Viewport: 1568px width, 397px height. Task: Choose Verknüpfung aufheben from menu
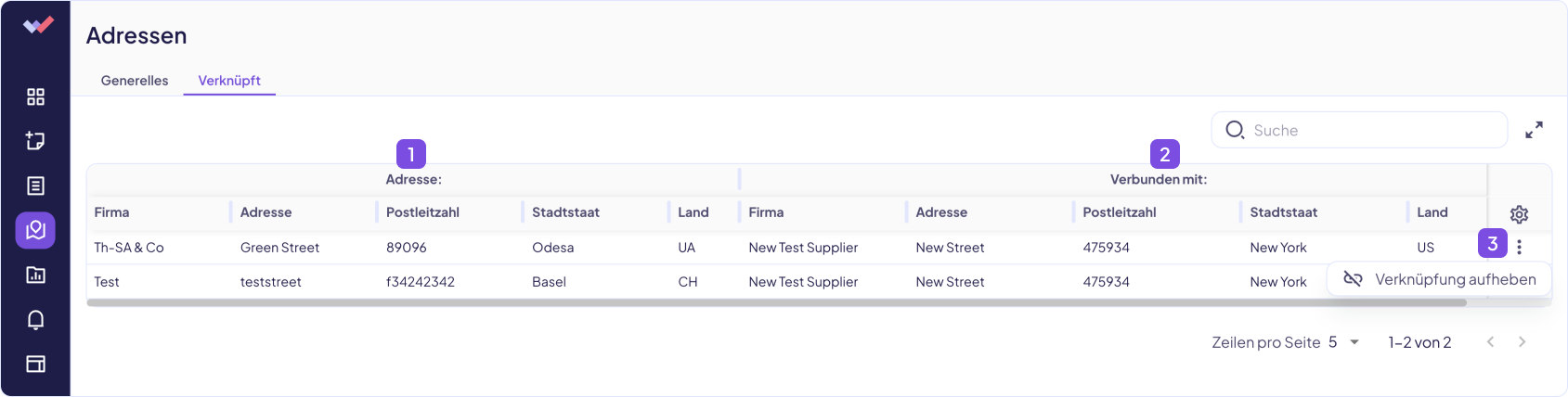(1440, 279)
